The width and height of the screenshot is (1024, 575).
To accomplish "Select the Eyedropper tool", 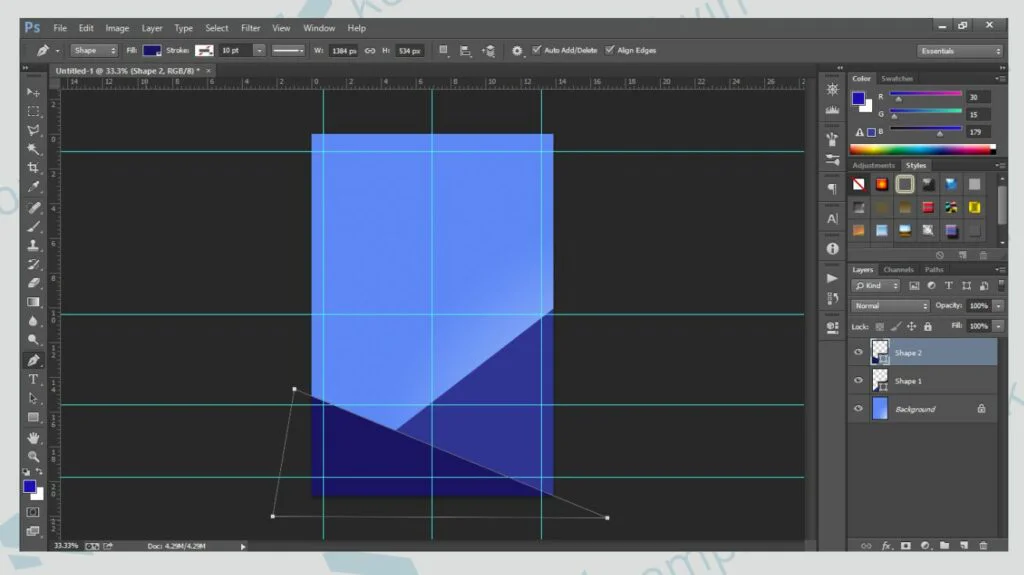I will click(33, 187).
